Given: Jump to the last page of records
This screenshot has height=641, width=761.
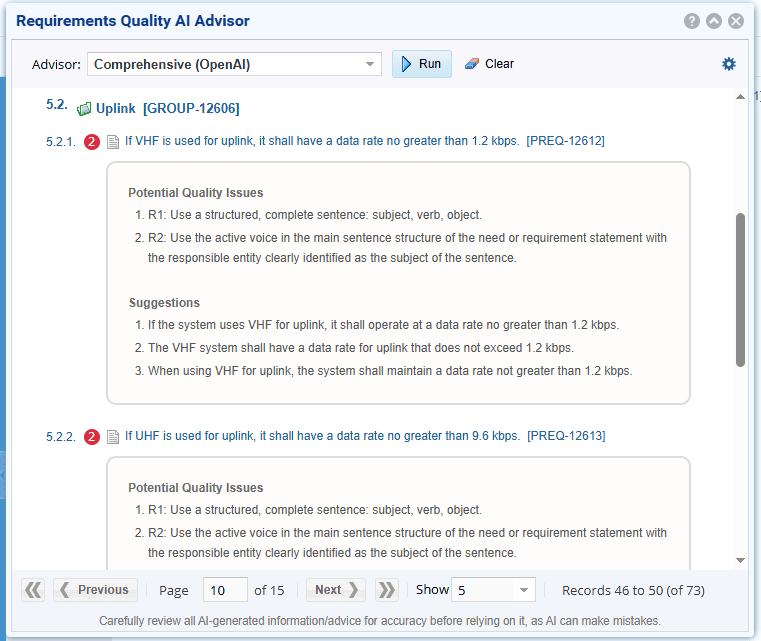Looking at the screenshot, I should click(387, 590).
